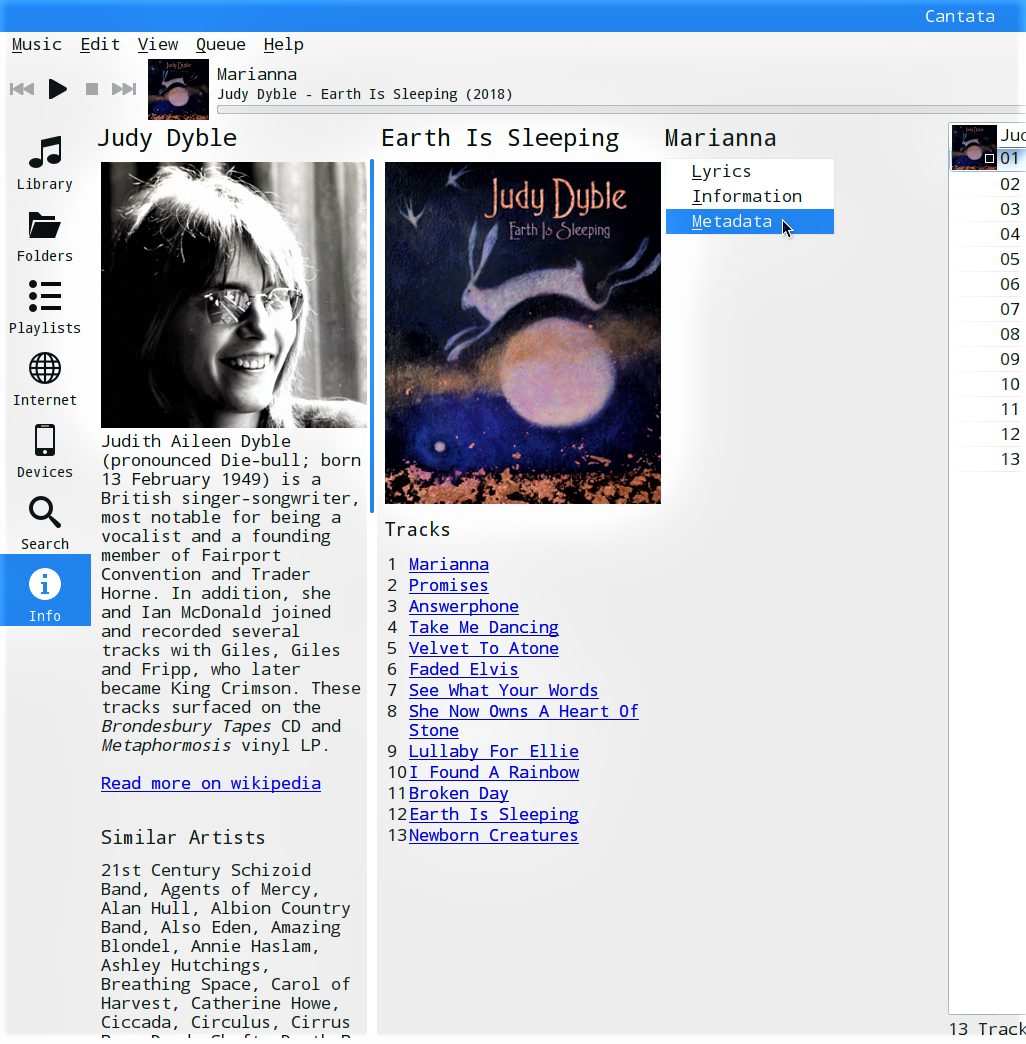Open the Queue menu
The width and height of the screenshot is (1026, 1044).
click(220, 45)
